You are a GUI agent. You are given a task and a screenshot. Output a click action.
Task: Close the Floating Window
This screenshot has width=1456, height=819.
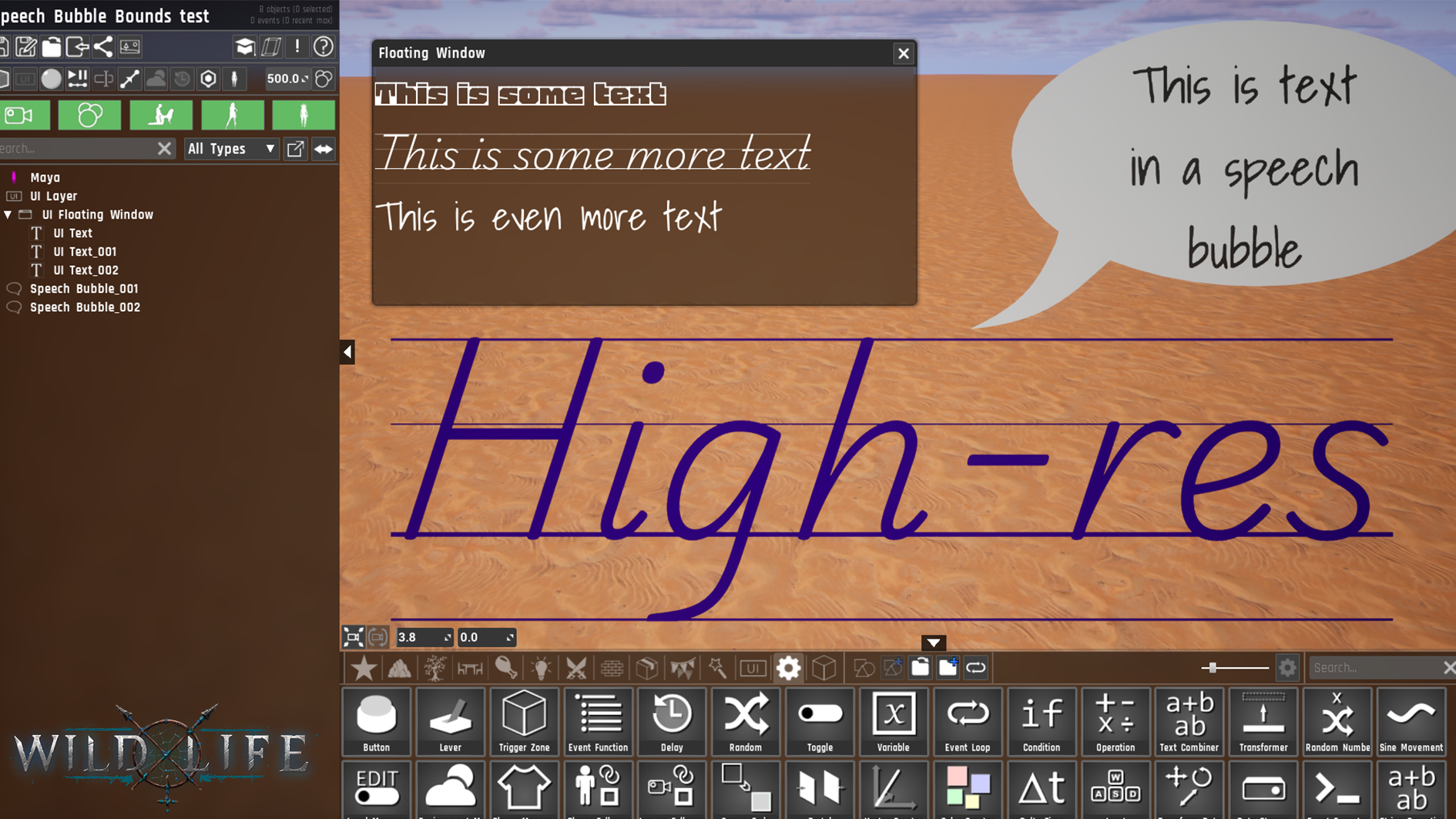903,53
